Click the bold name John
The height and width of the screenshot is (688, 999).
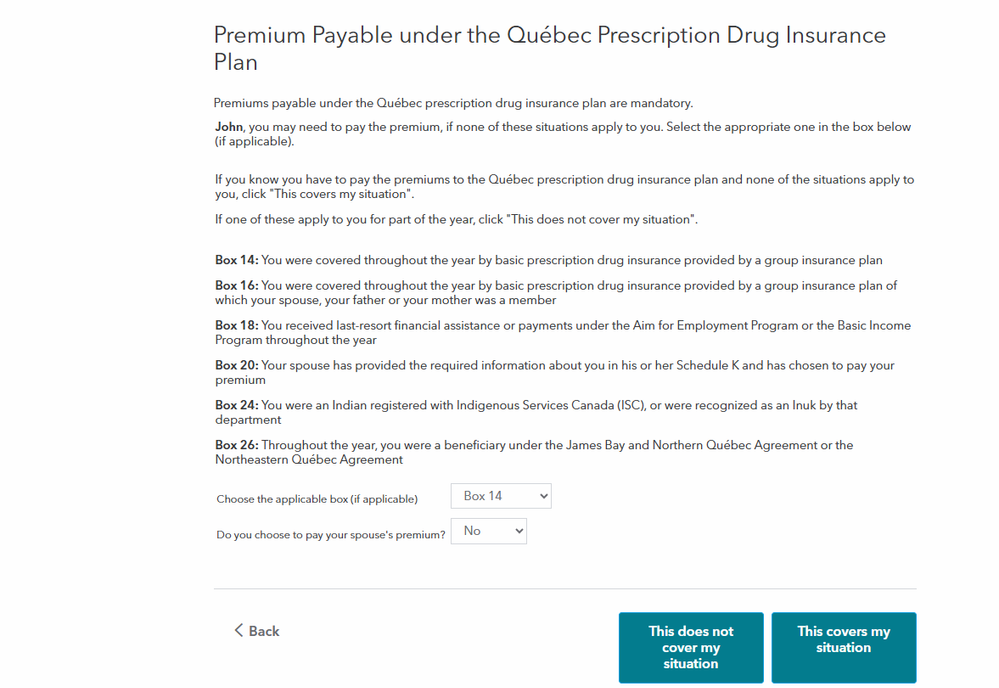[229, 128]
